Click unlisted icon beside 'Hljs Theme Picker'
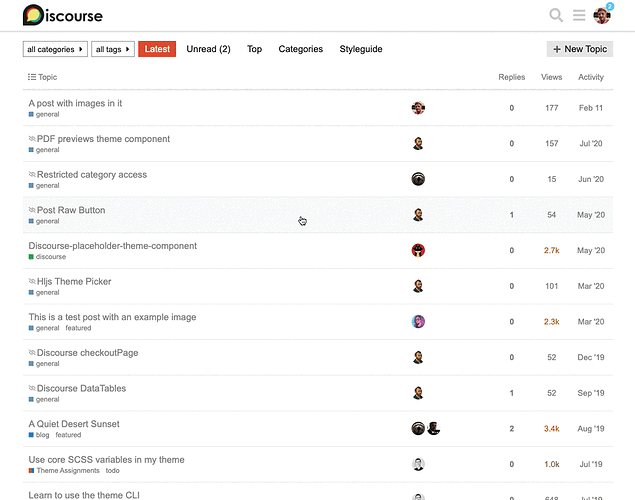The image size is (635, 500). [32, 281]
